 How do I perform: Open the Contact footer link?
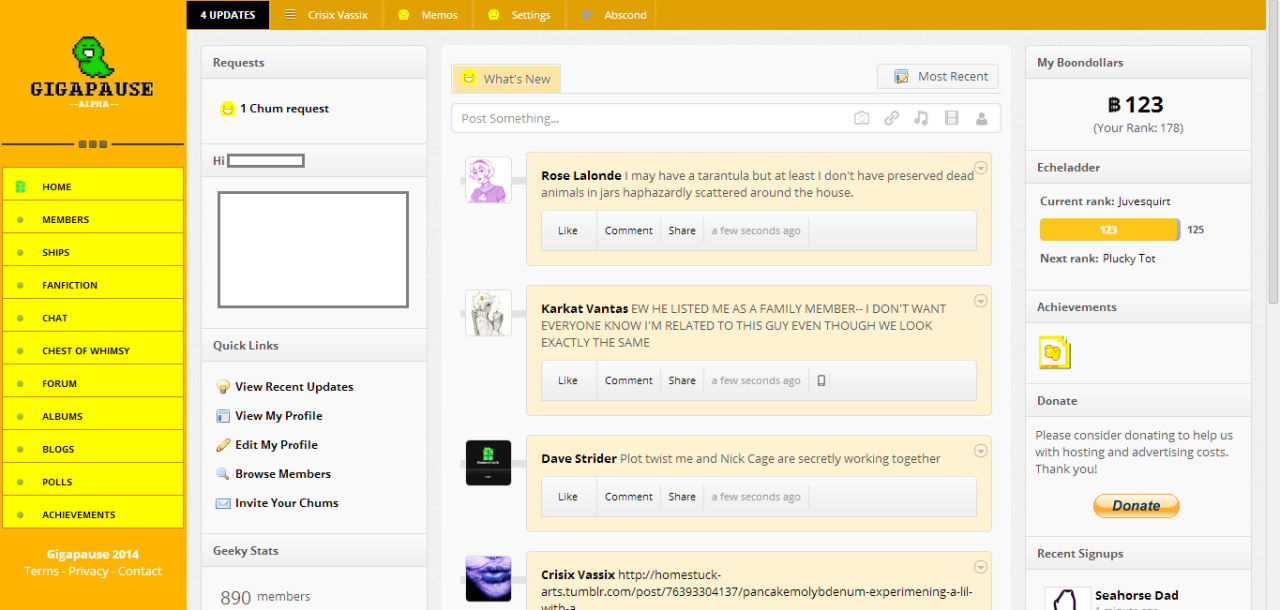140,571
